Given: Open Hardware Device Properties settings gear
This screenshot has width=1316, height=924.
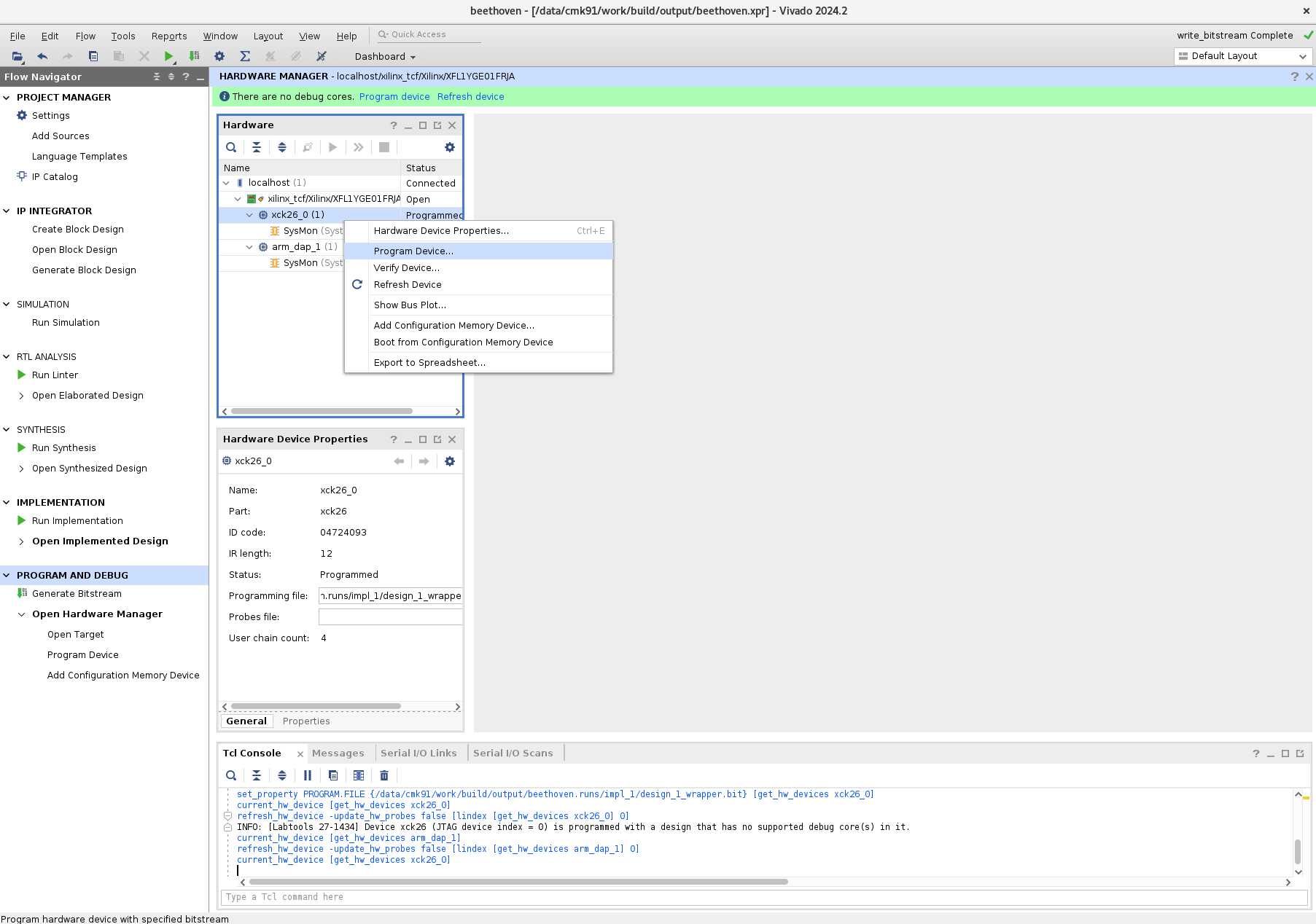Looking at the screenshot, I should 450,461.
